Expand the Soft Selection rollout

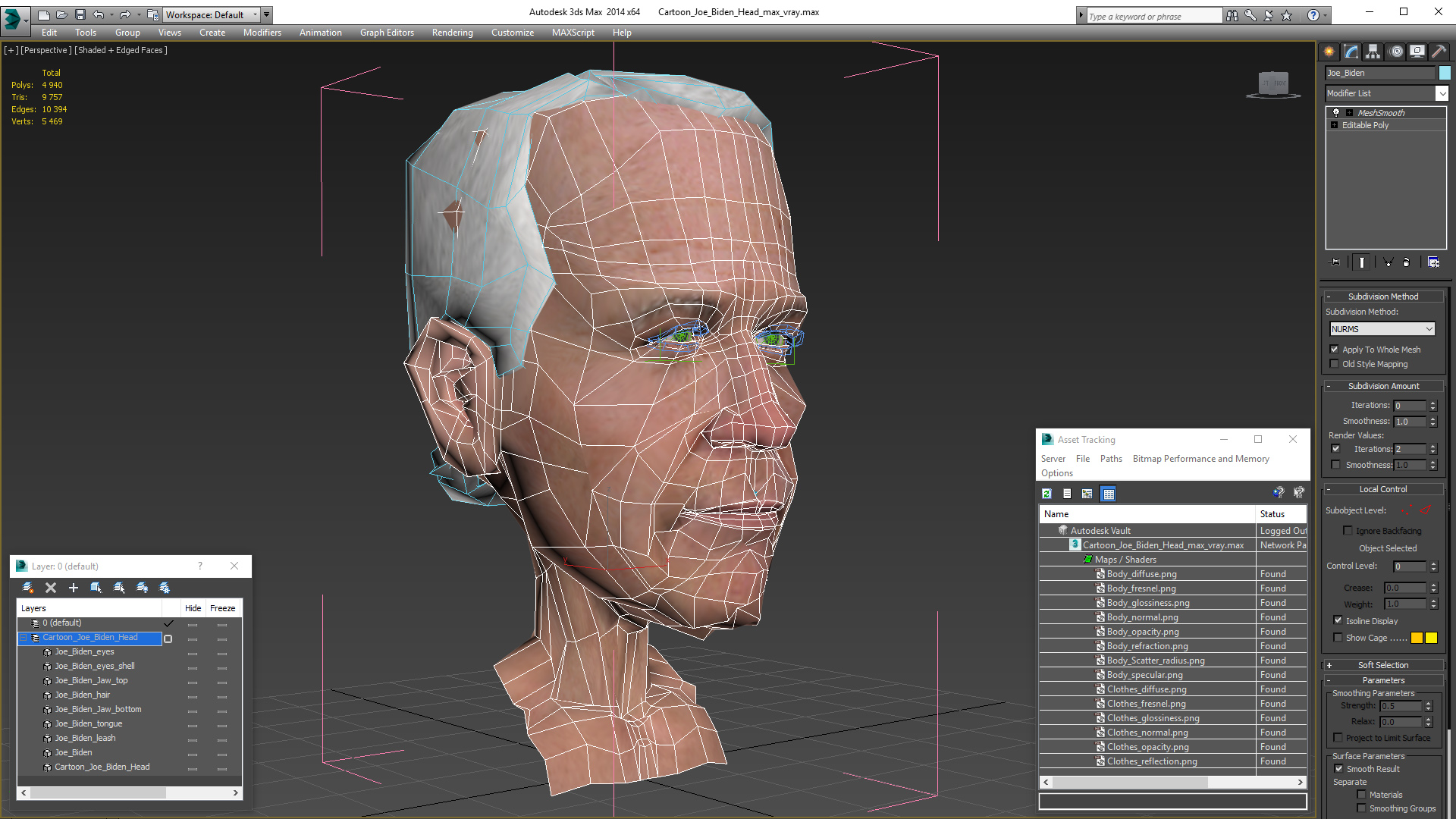point(1383,665)
